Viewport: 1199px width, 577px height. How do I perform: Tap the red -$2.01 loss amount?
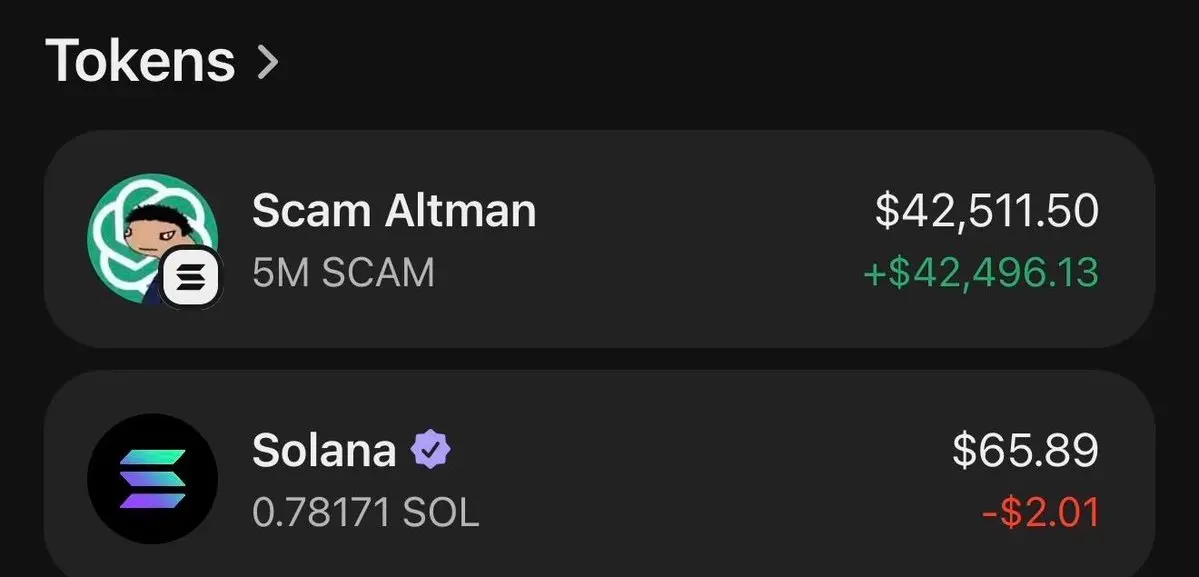(1040, 513)
